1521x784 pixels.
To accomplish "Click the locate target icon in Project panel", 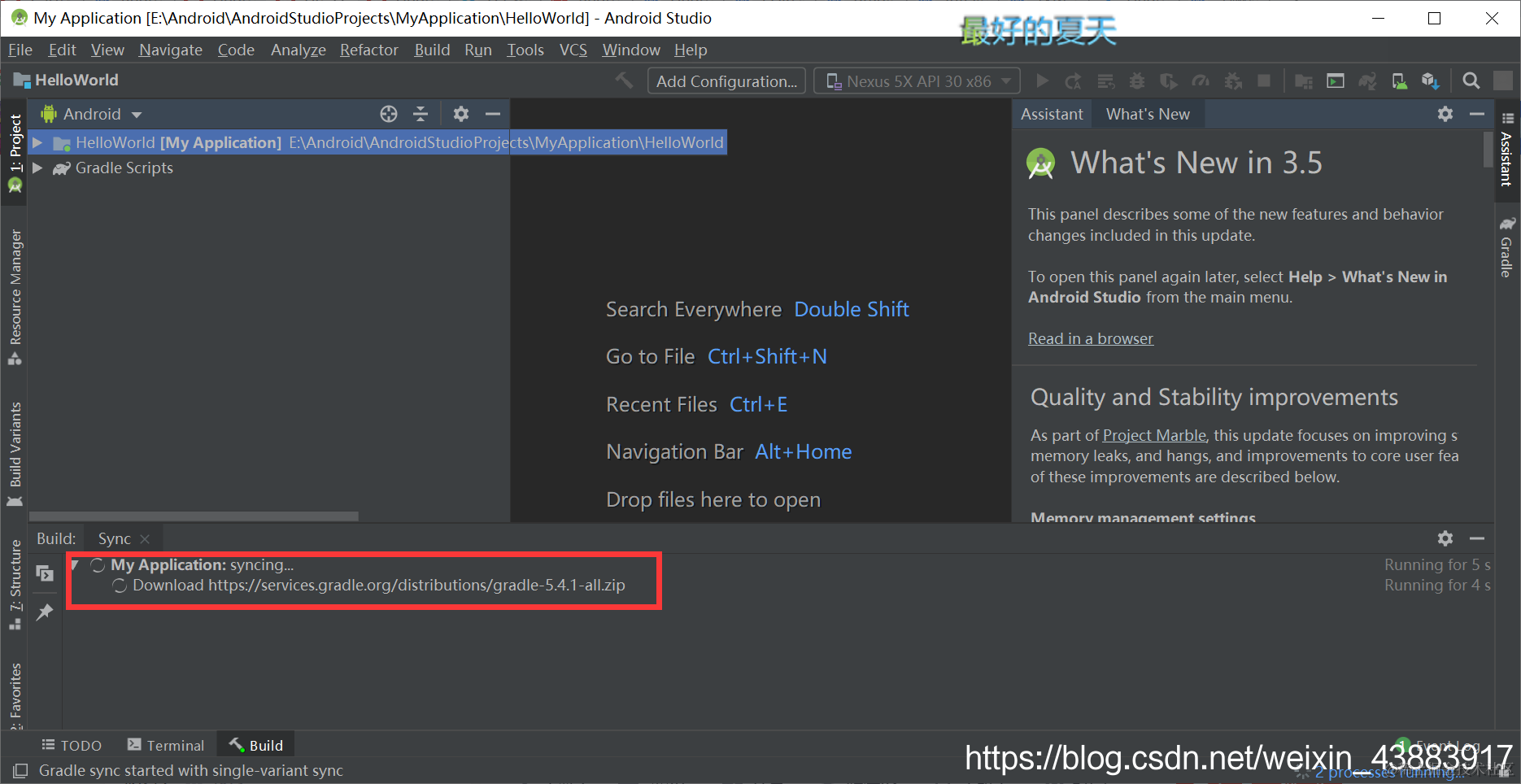I will tap(389, 114).
